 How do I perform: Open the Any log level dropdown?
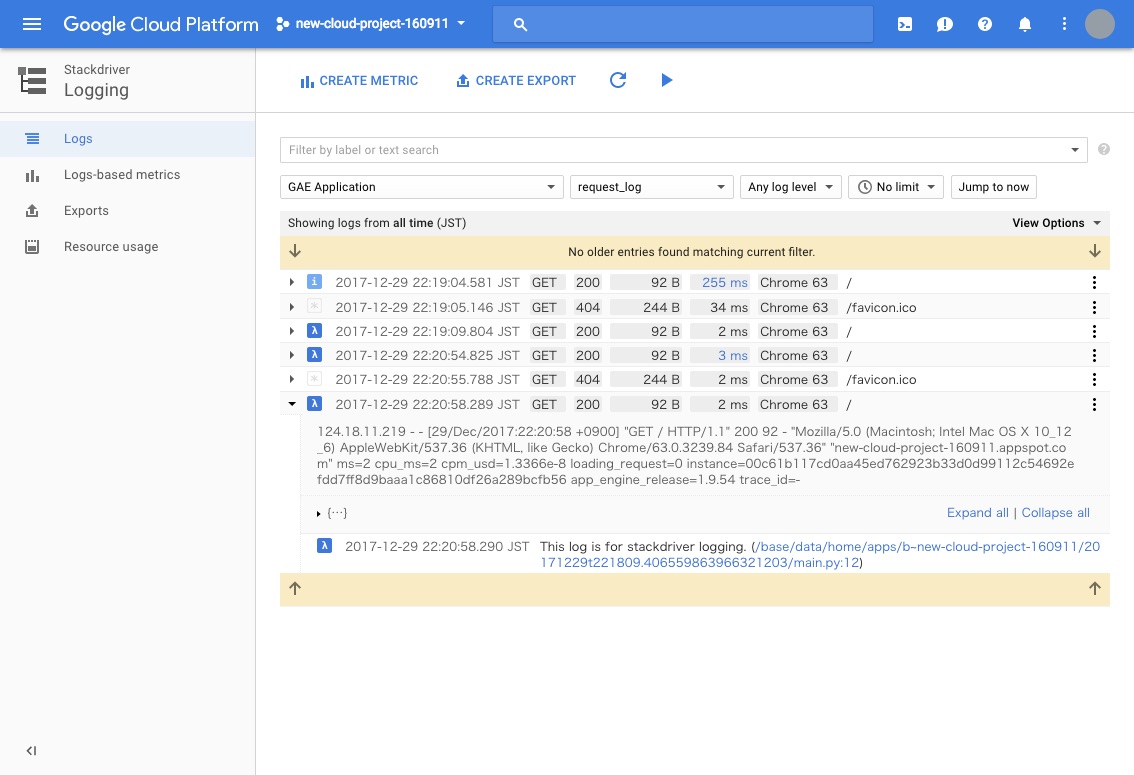pos(790,187)
